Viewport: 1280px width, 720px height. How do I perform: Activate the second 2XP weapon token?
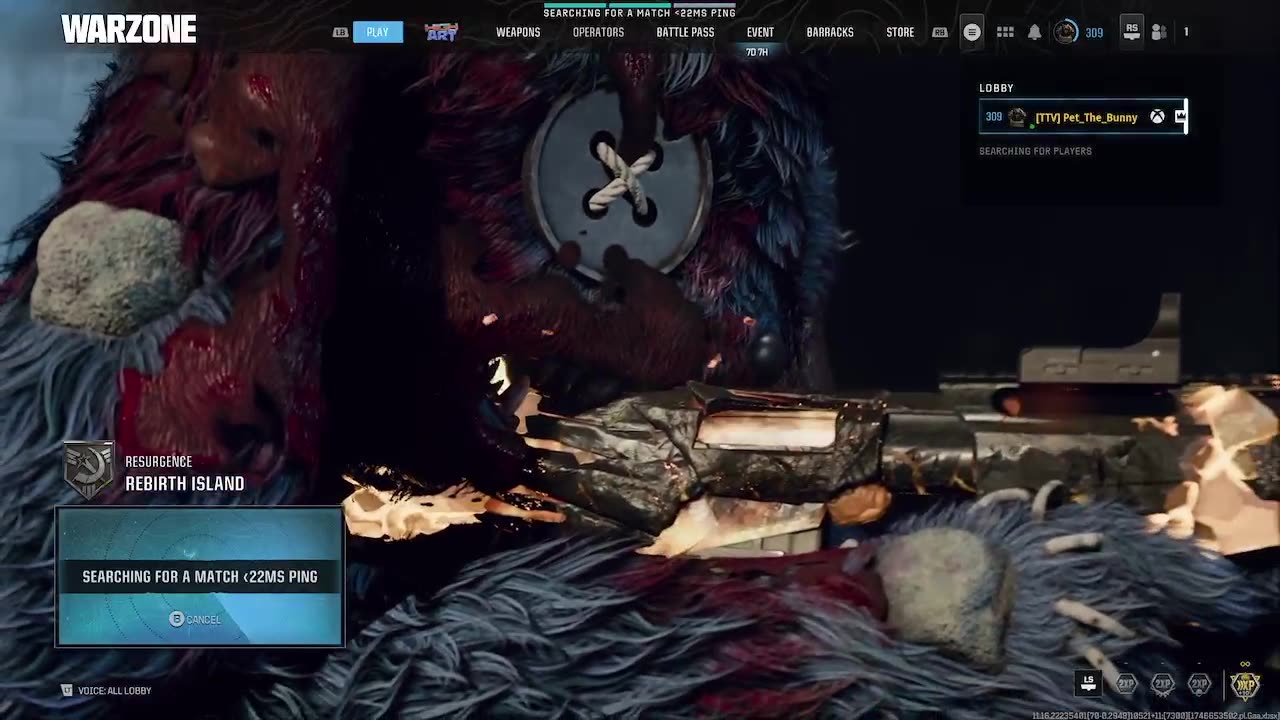(1163, 684)
